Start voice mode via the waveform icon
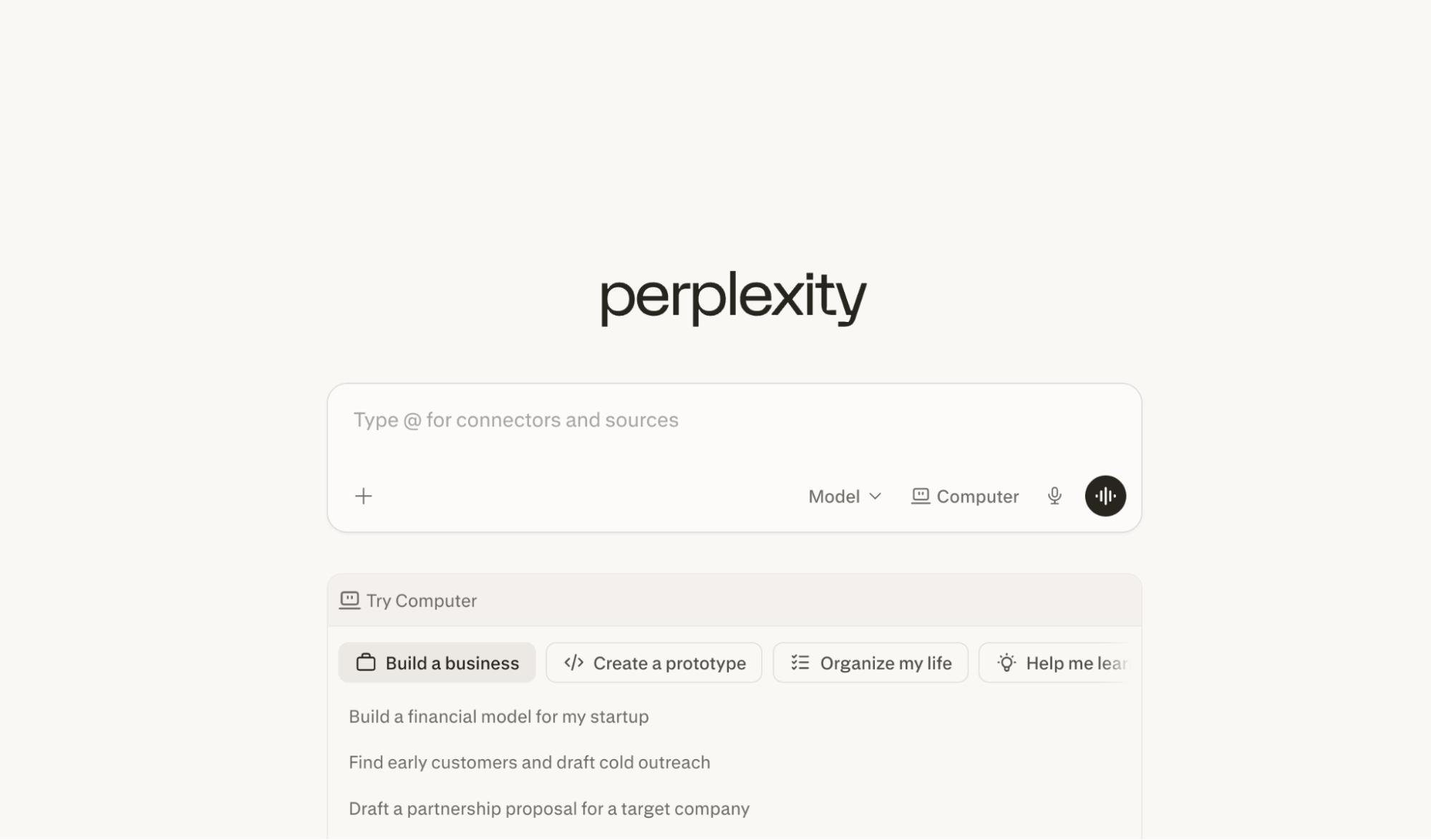This screenshot has height=840, width=1431. pos(1105,496)
